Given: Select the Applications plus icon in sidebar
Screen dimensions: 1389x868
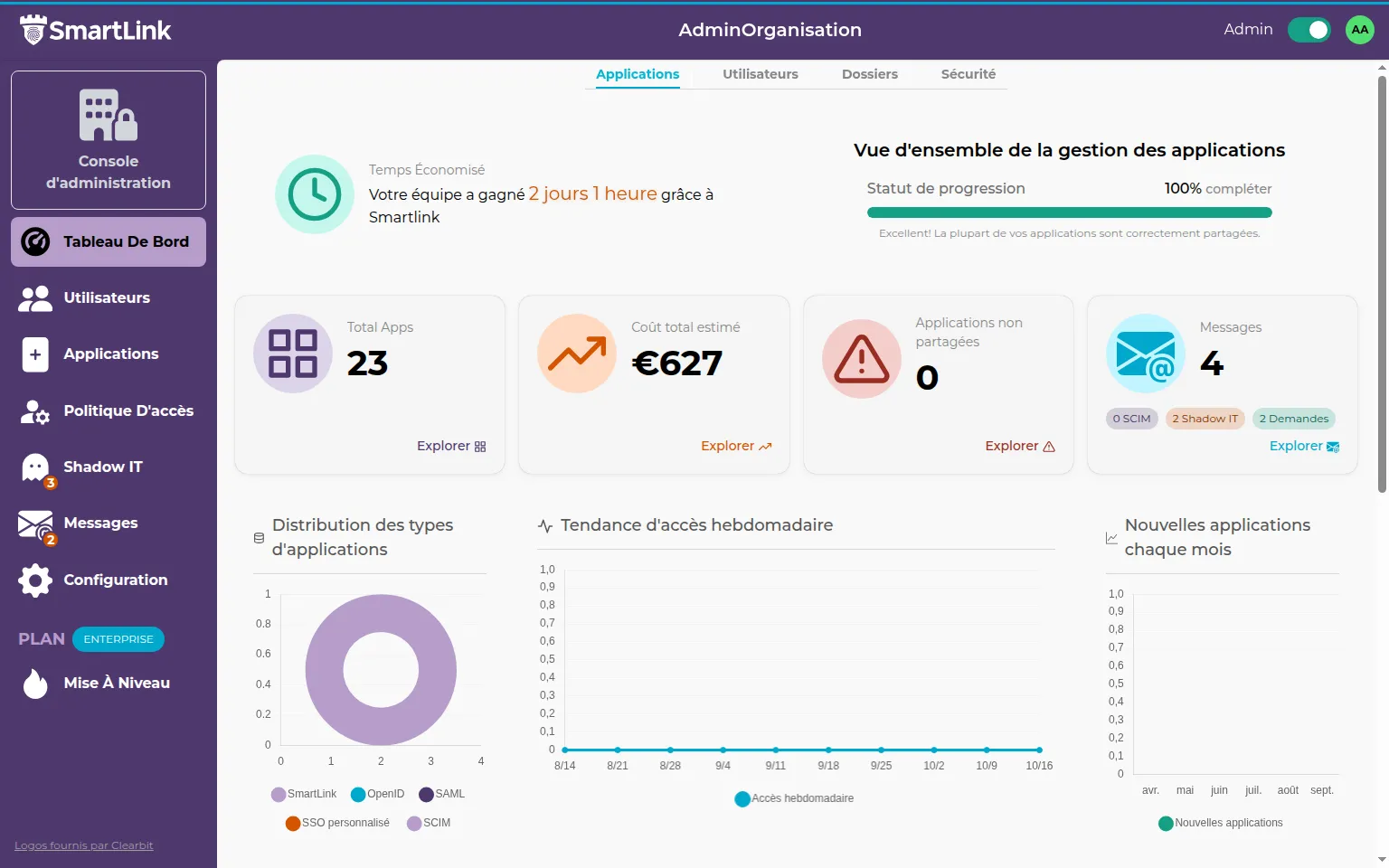Looking at the screenshot, I should tap(34, 354).
